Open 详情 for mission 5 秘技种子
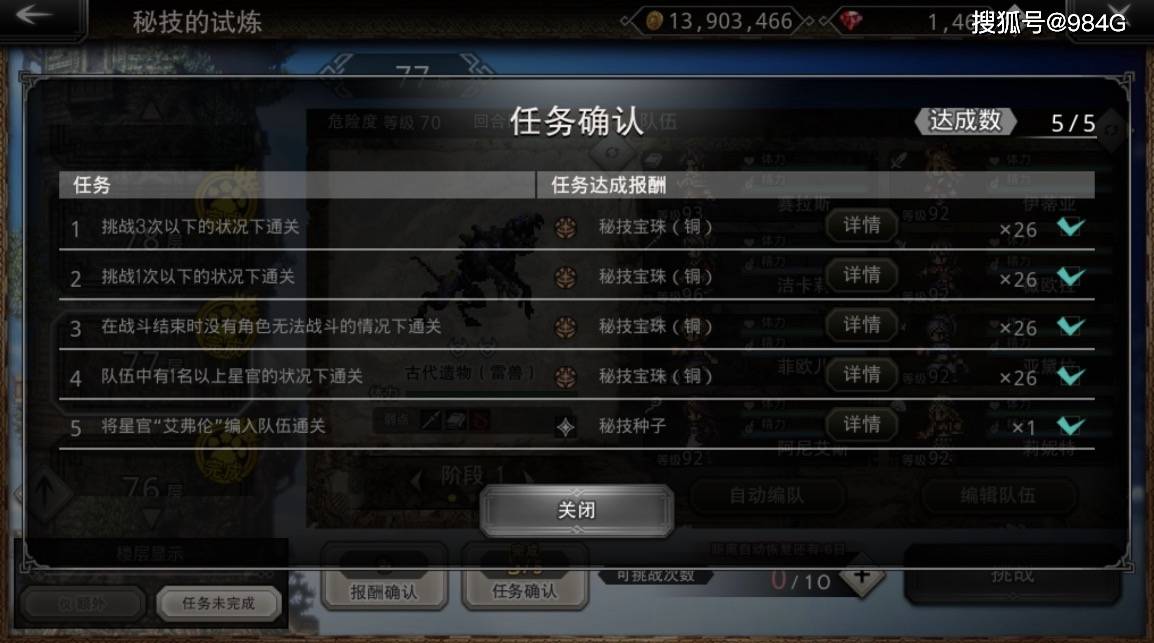 coord(862,424)
